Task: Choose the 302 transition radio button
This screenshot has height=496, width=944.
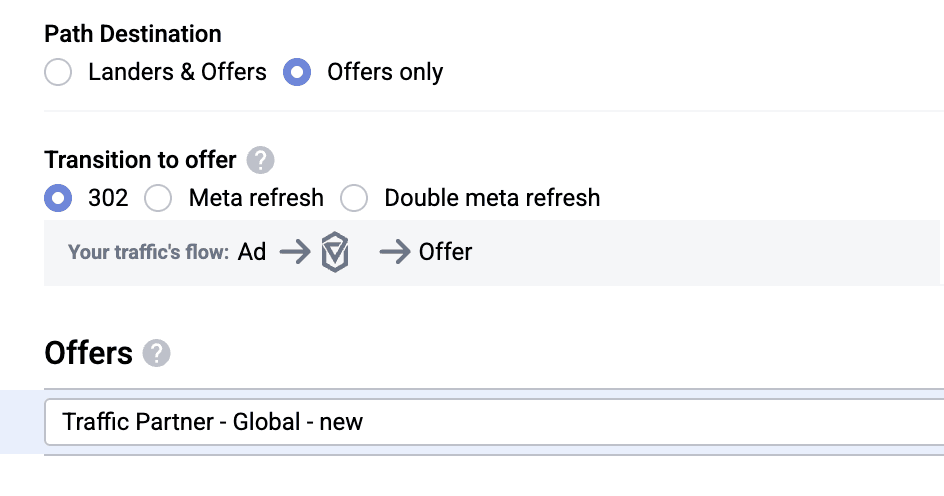Action: (59, 198)
